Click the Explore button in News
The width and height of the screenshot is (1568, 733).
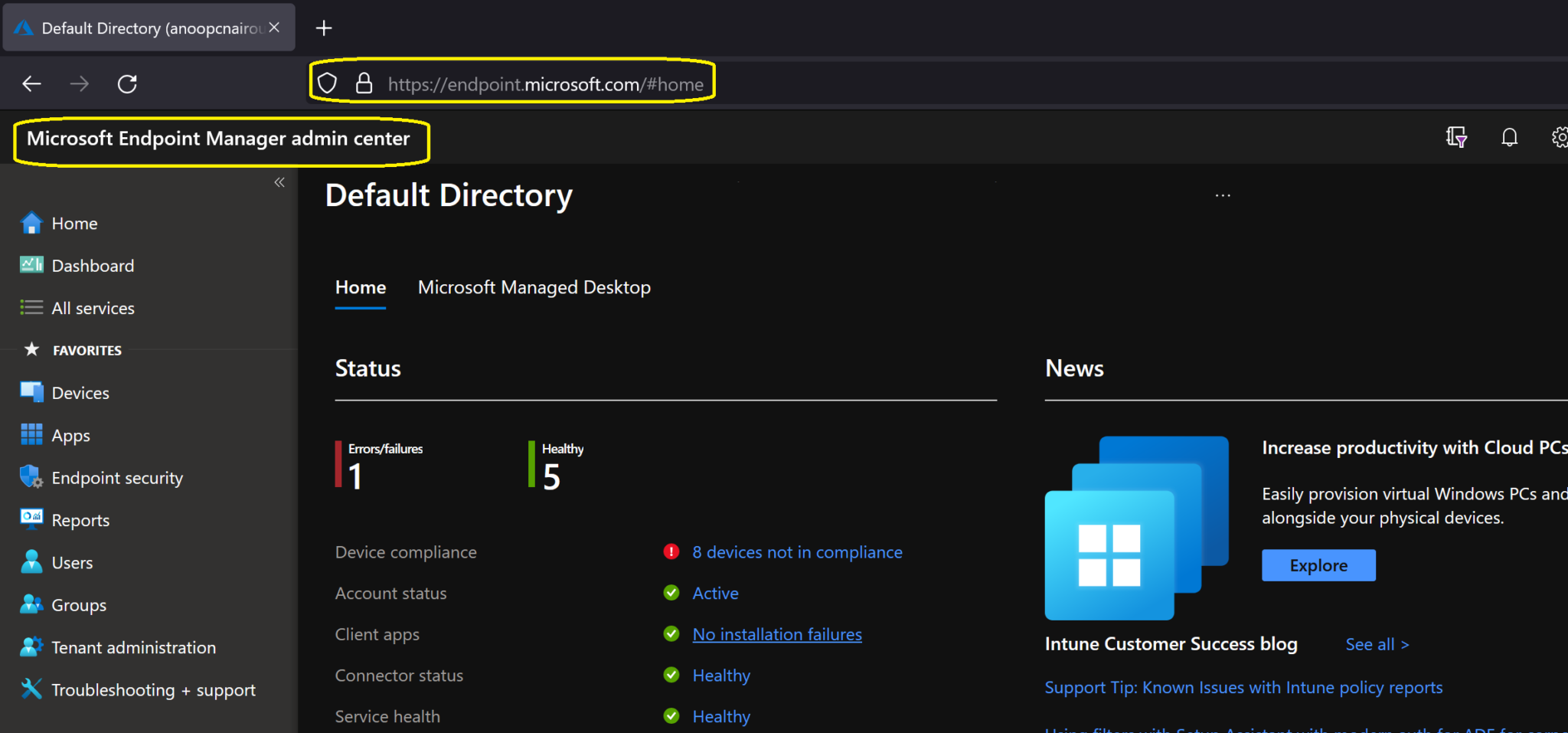pyautogui.click(x=1318, y=565)
